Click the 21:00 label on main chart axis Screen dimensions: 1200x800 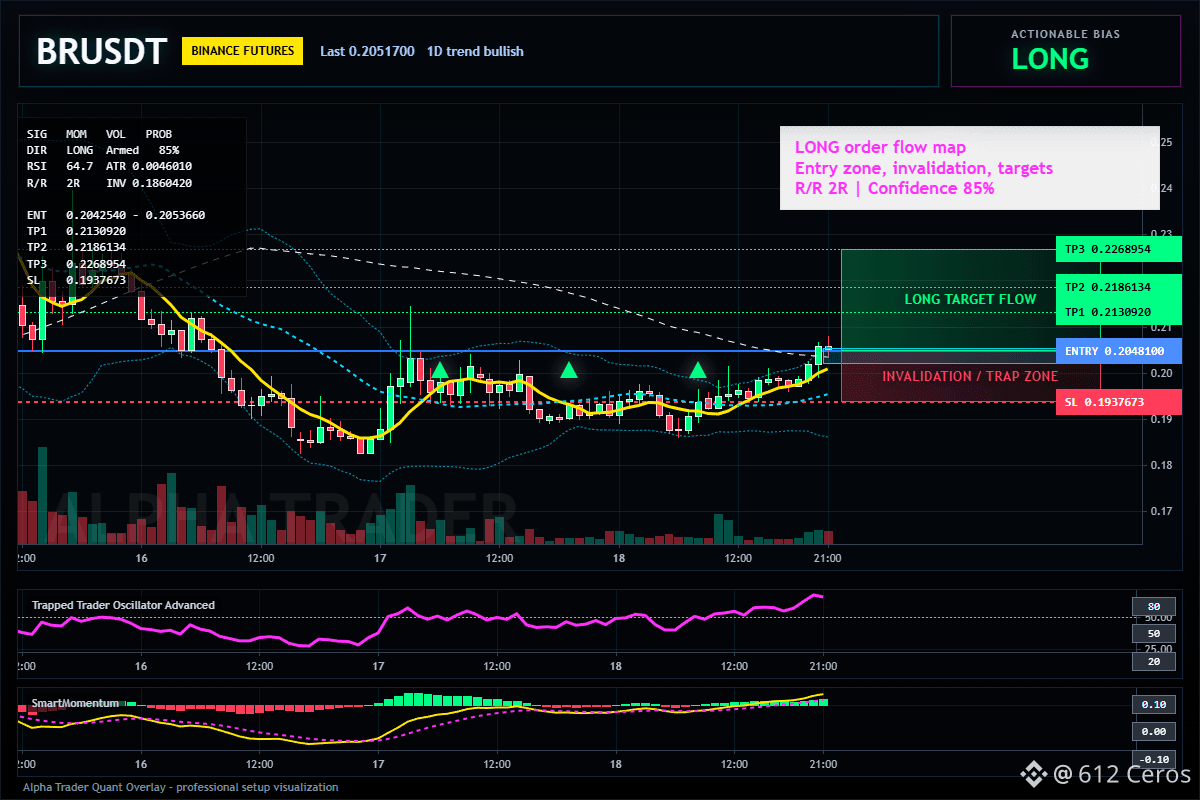pyautogui.click(x=827, y=557)
